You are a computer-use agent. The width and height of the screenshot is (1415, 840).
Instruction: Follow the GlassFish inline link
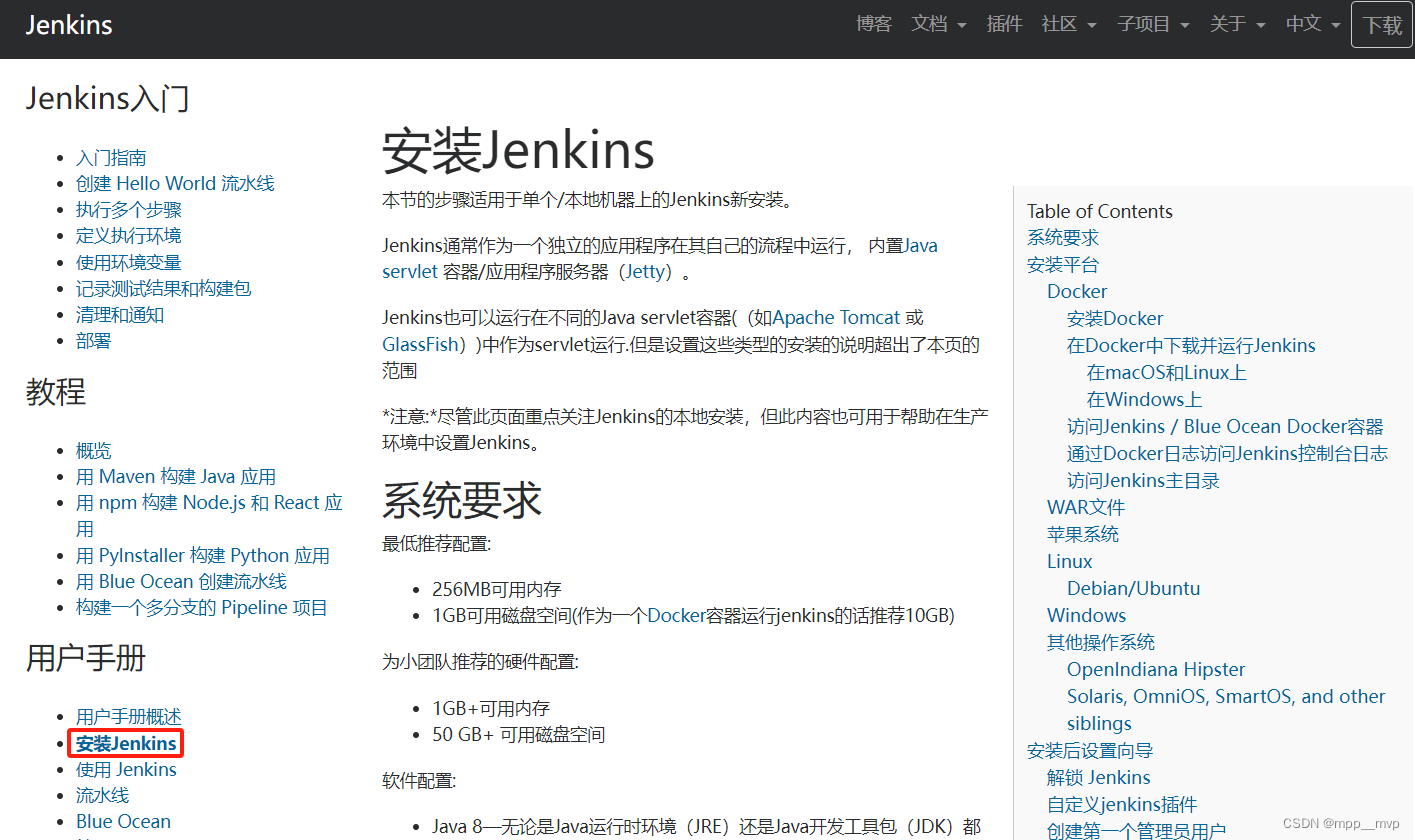(420, 344)
